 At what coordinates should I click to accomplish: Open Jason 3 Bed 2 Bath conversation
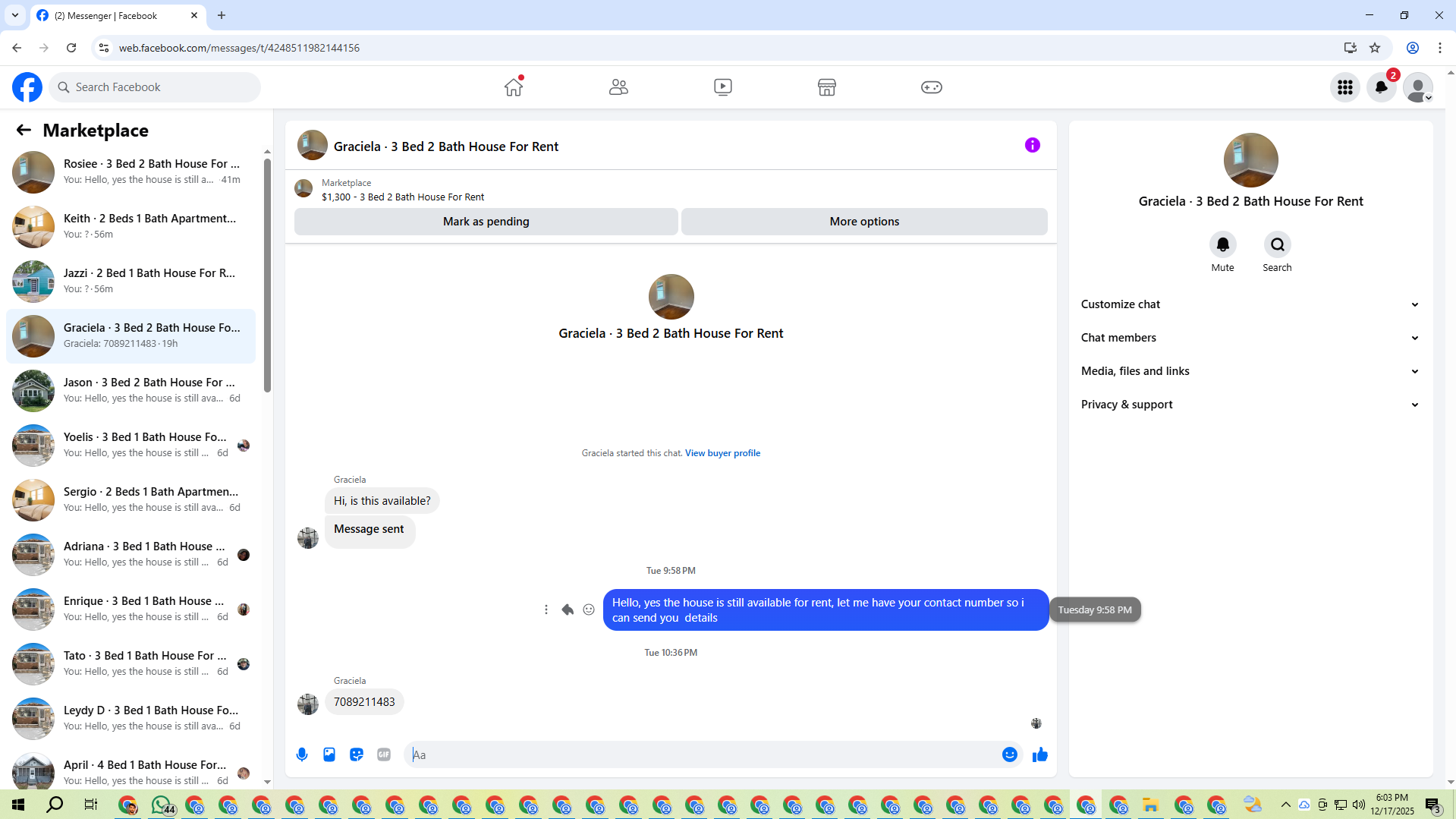[x=131, y=391]
